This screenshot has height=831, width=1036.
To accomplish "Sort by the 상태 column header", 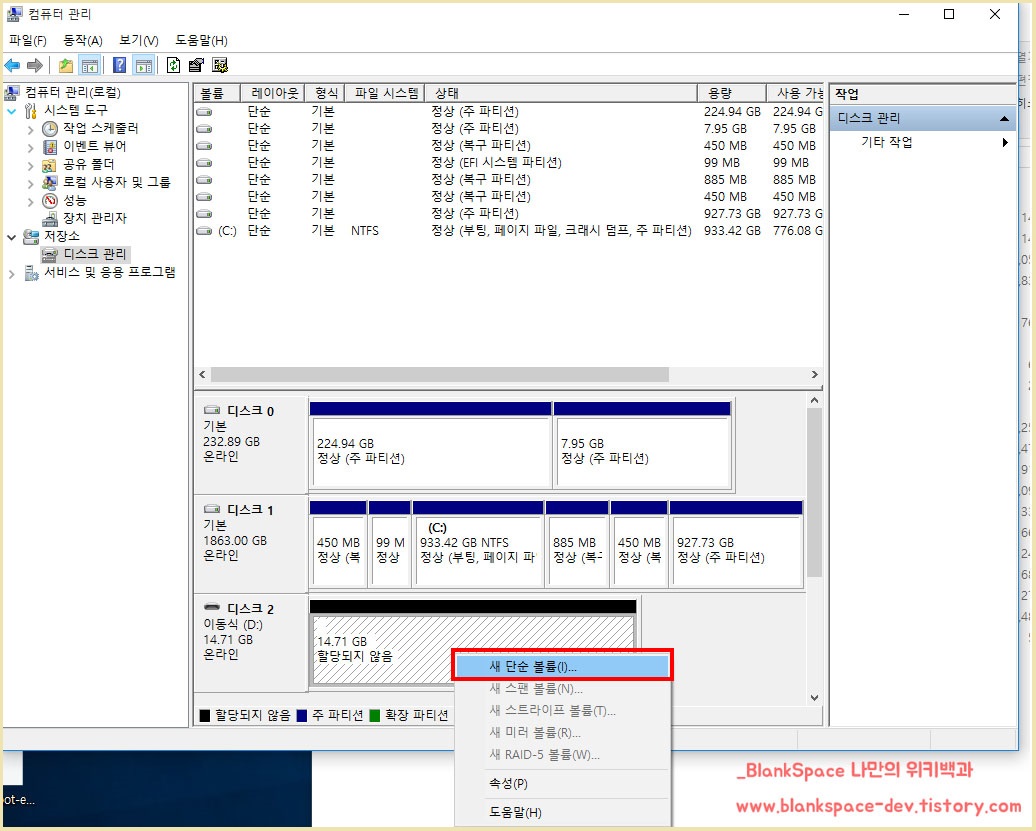I will (561, 93).
